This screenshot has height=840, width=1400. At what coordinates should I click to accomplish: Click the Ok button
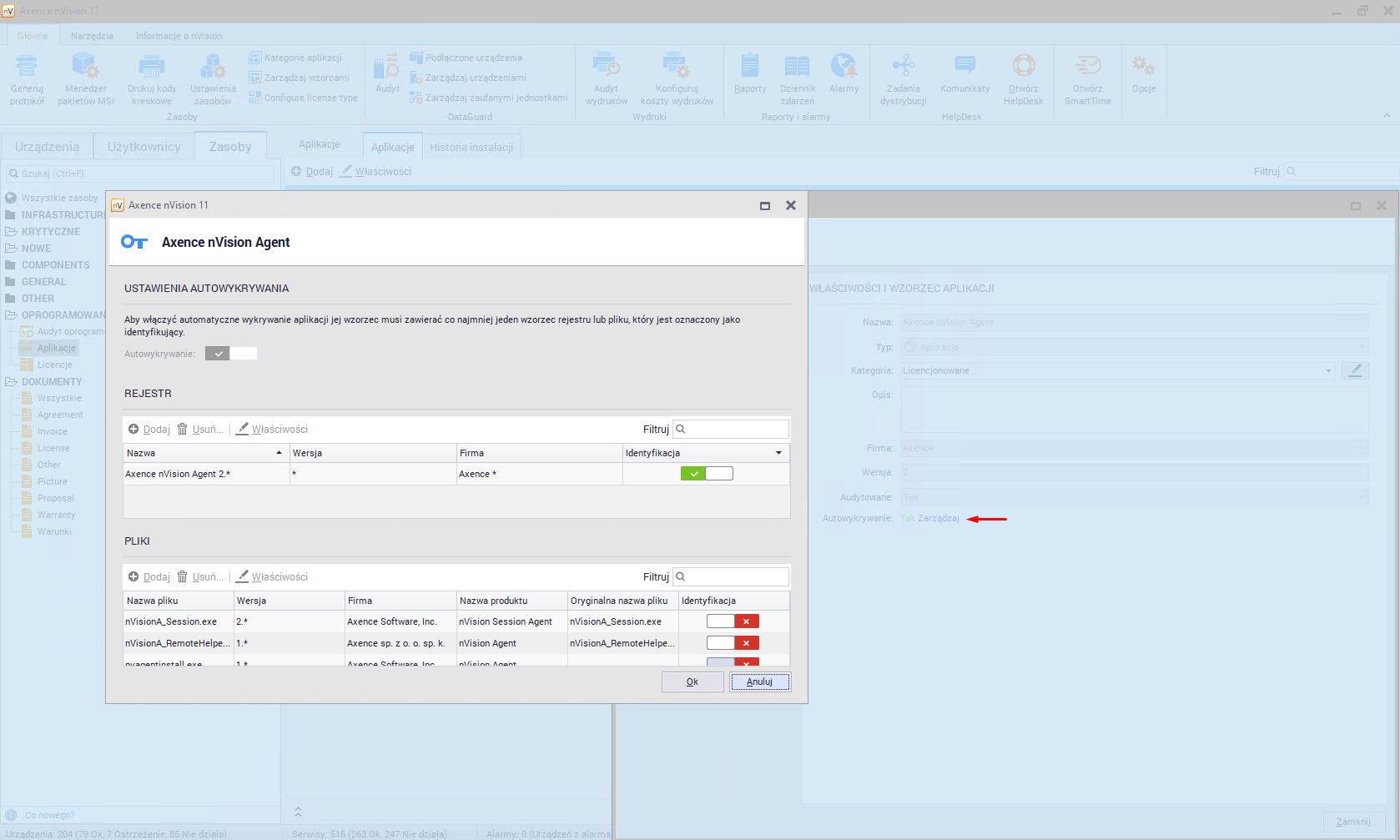pyautogui.click(x=692, y=682)
